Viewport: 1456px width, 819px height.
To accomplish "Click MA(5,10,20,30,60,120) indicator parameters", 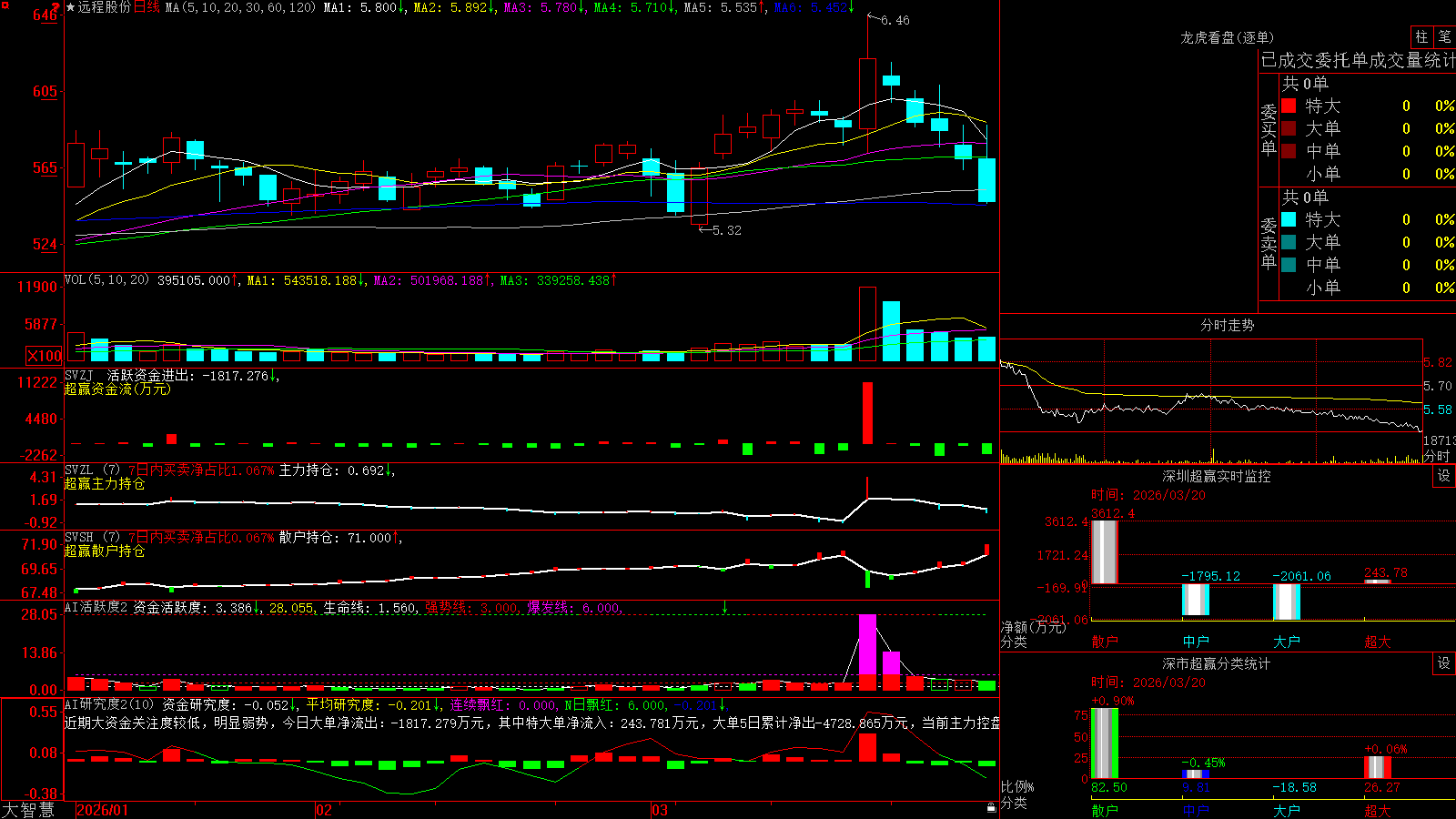I will pyautogui.click(x=240, y=7).
